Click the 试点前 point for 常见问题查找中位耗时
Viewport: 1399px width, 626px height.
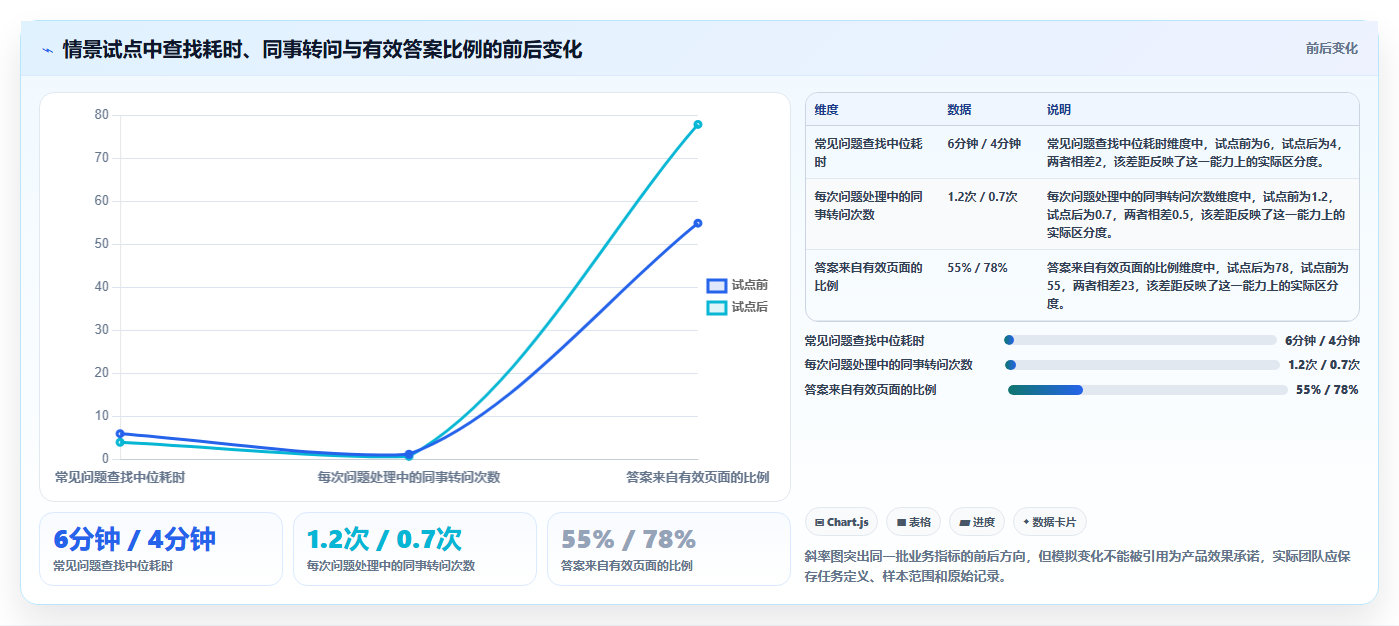pyautogui.click(x=120, y=433)
